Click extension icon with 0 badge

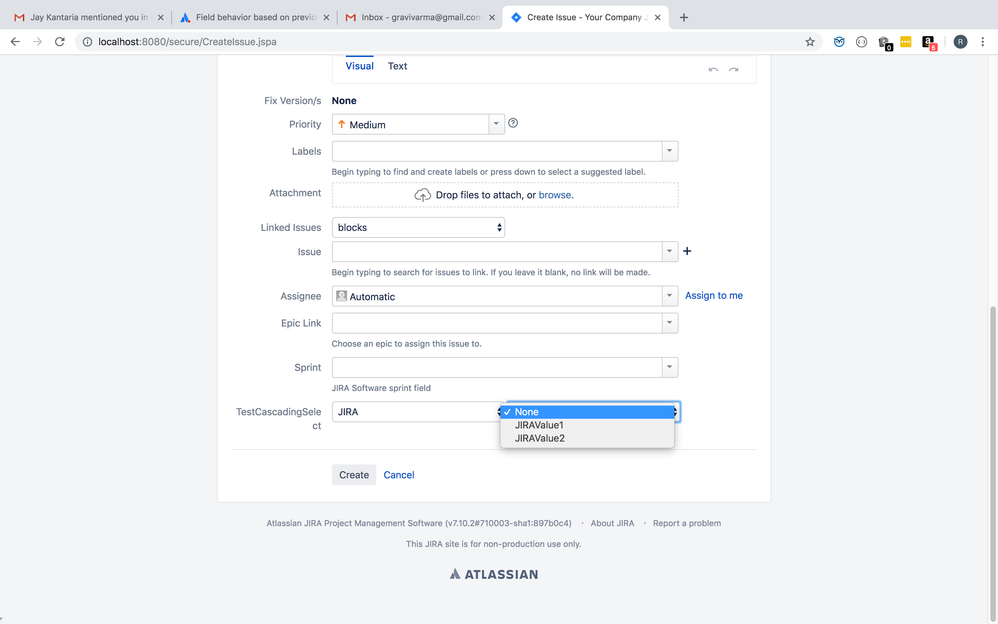pyautogui.click(x=885, y=43)
